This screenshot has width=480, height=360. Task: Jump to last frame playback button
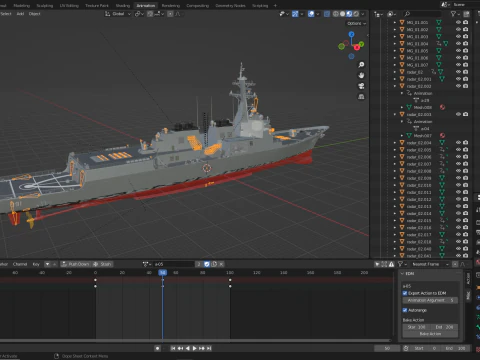click(x=209, y=348)
